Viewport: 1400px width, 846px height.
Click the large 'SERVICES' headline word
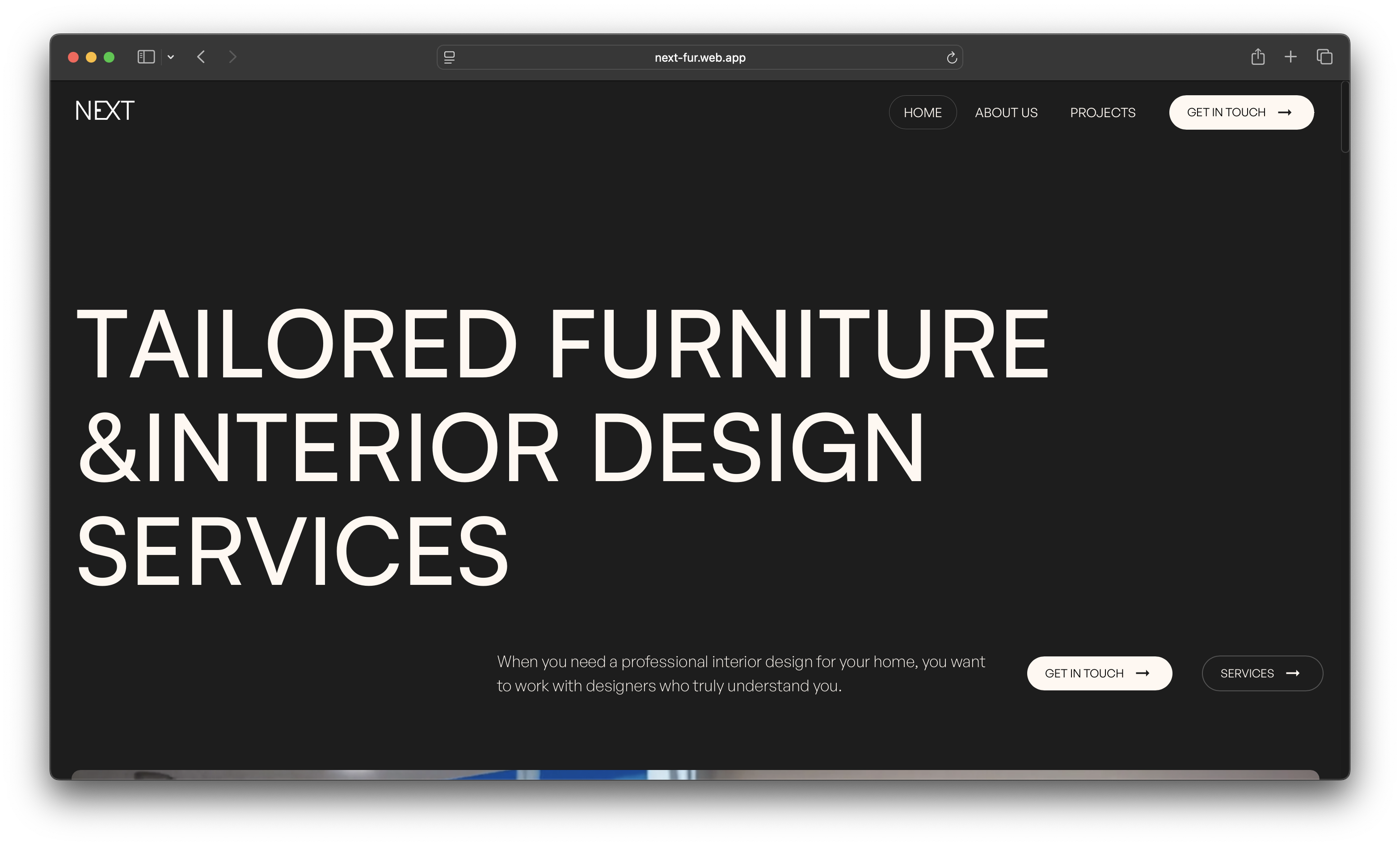[293, 550]
